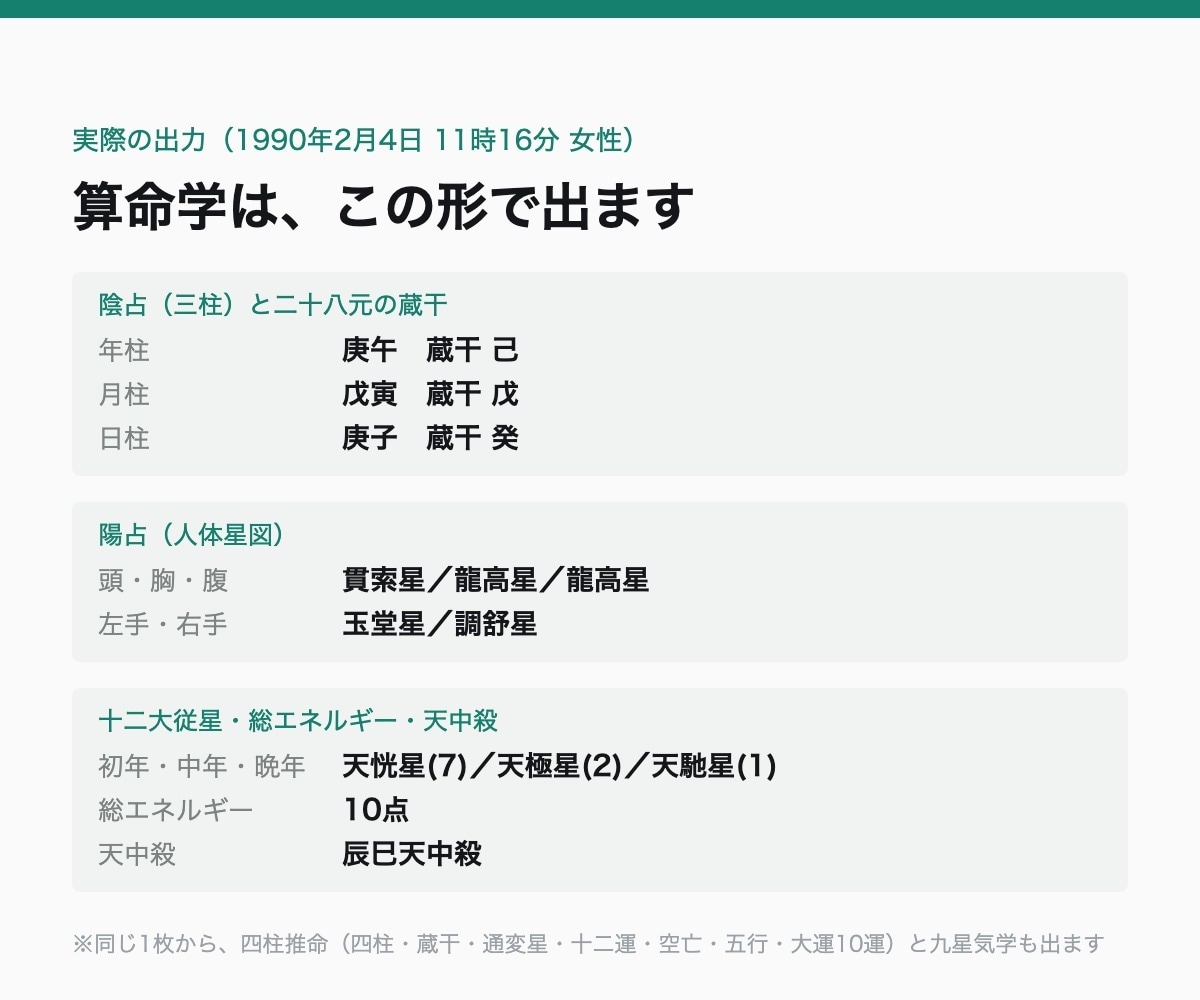Select the value 戊寅 蔵干 戊
Image resolution: width=1200 pixels, height=1000 pixels.
click(x=430, y=394)
